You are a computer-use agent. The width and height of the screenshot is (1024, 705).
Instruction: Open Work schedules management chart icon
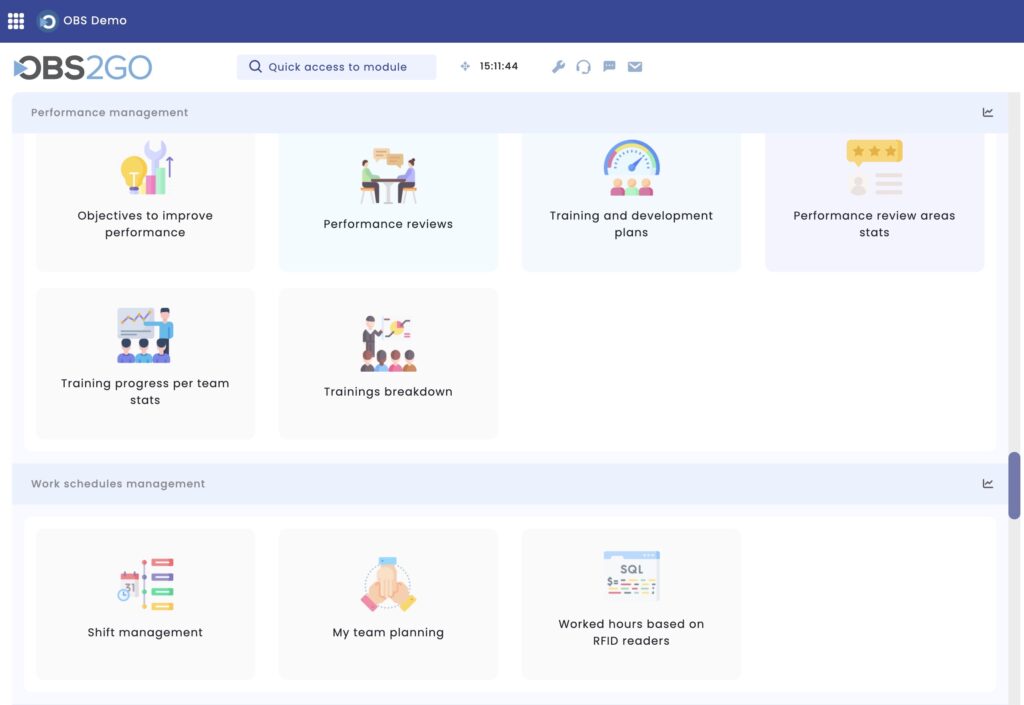(987, 484)
